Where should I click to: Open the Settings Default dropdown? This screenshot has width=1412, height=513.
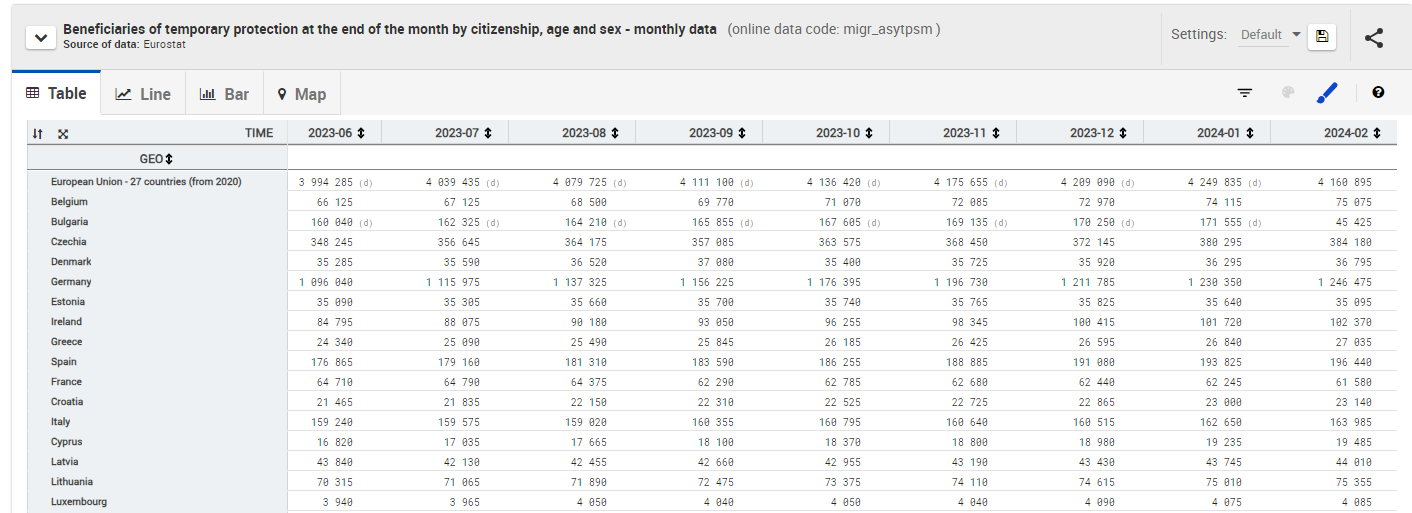click(x=1270, y=35)
